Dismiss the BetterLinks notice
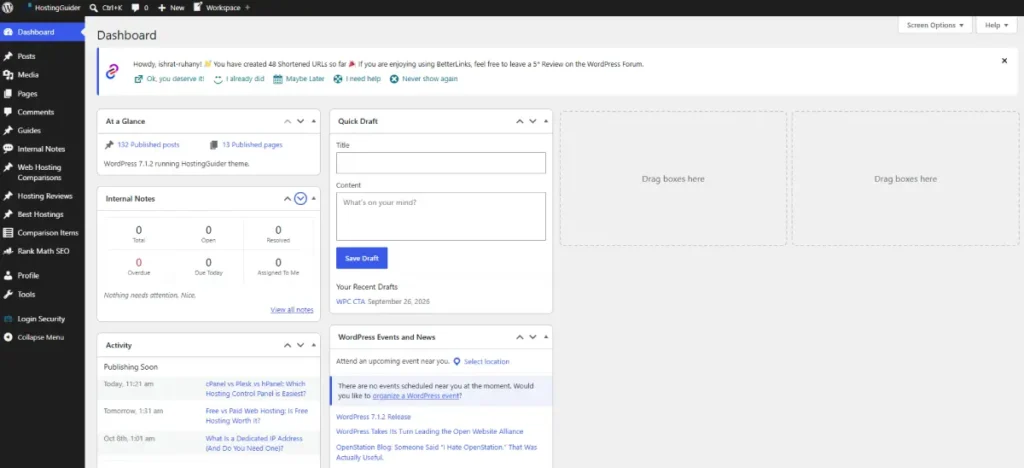Image resolution: width=1024 pixels, height=468 pixels. point(1004,61)
